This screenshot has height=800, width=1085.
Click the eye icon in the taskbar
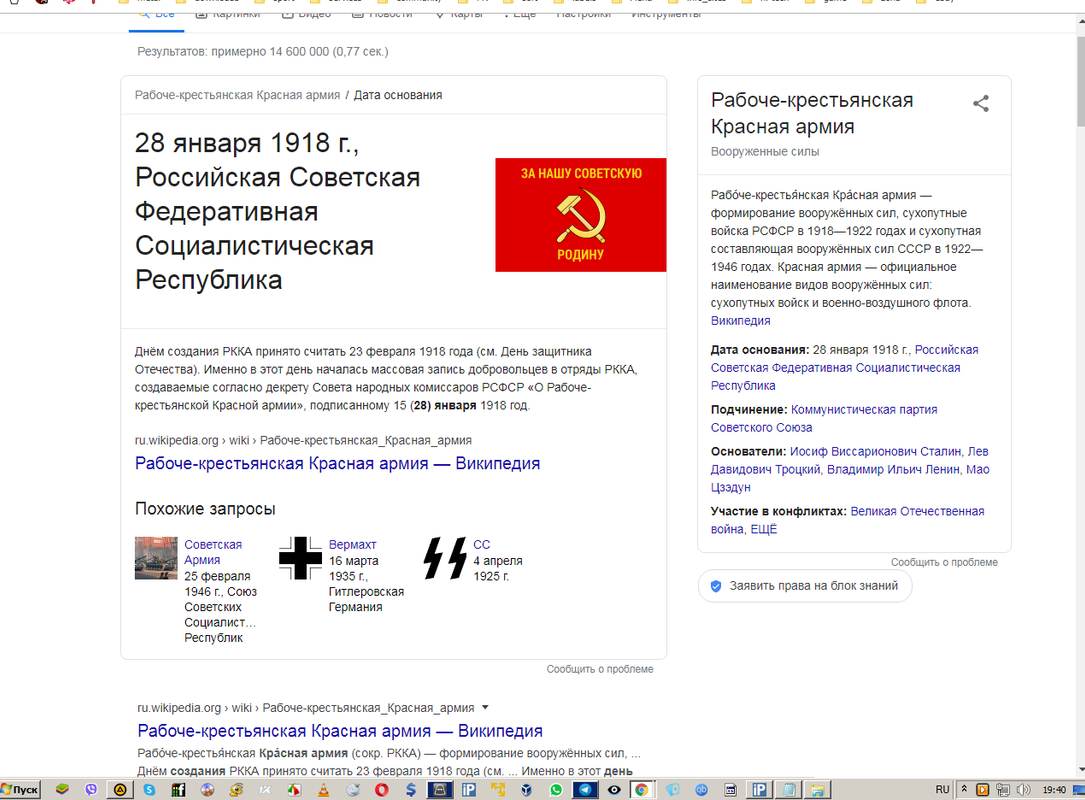[614, 790]
